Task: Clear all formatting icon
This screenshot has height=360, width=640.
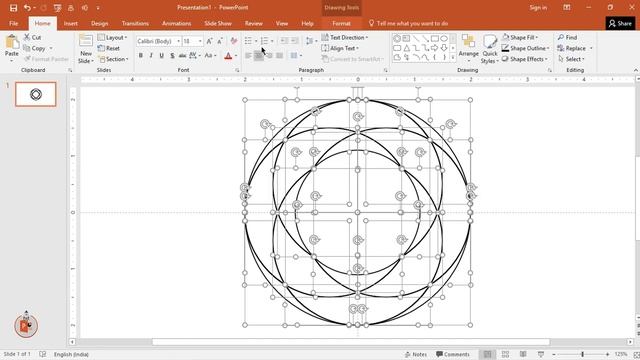Action: [233, 41]
